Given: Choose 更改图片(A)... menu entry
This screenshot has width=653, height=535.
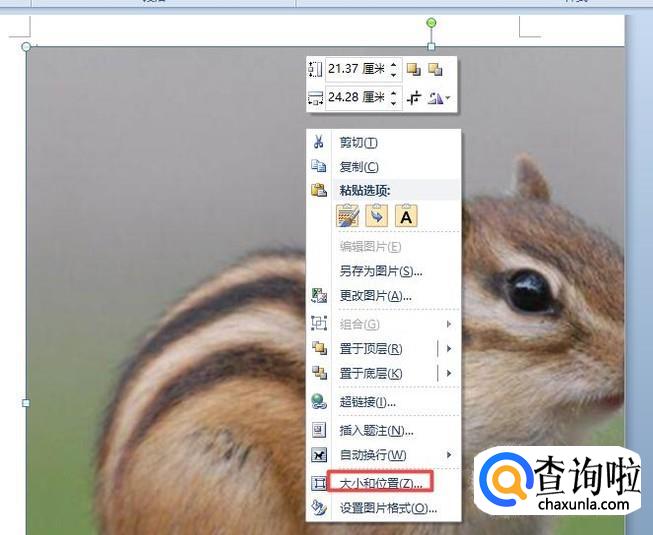Looking at the screenshot, I should point(384,296).
